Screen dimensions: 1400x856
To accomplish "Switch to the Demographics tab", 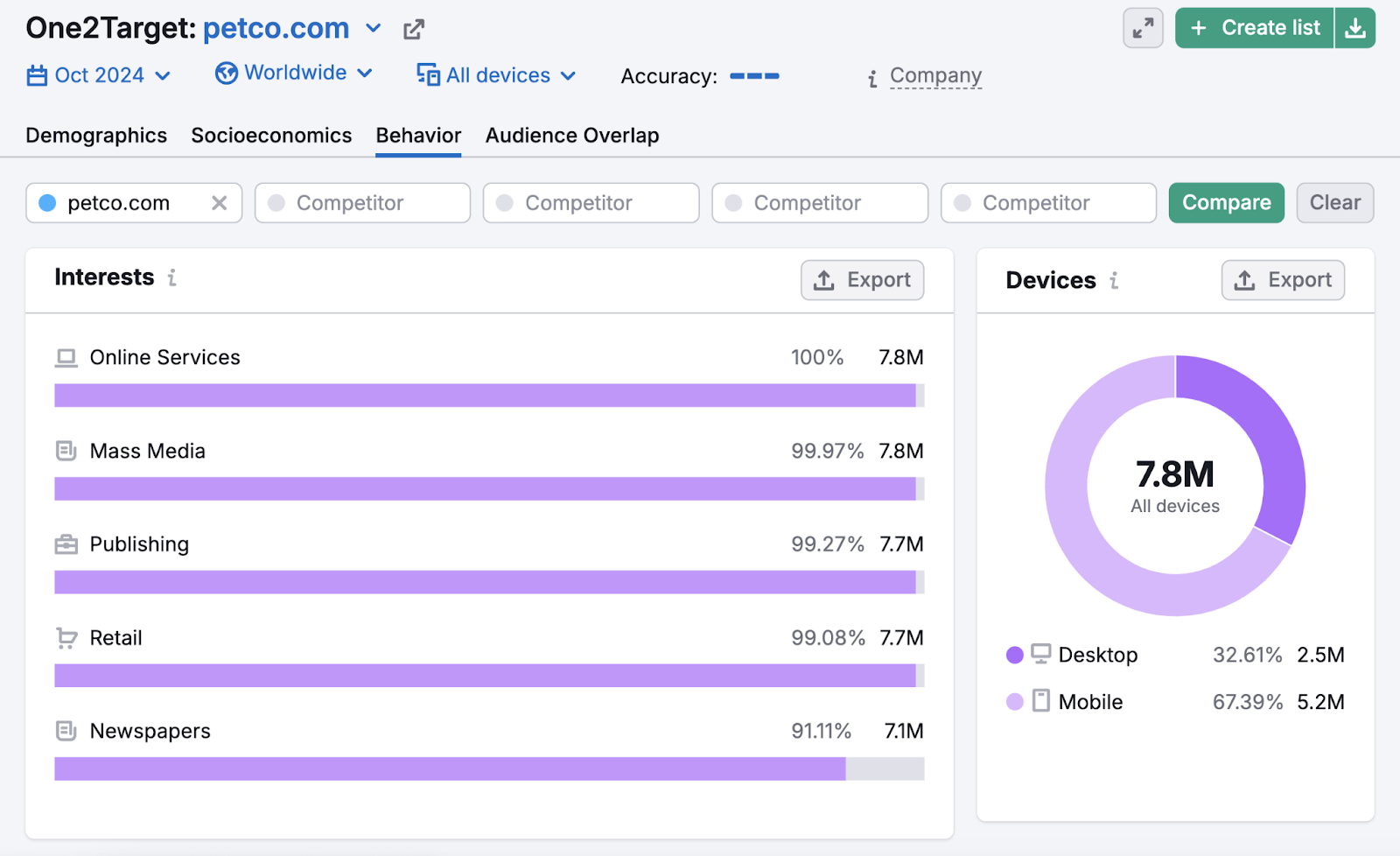I will tap(96, 136).
